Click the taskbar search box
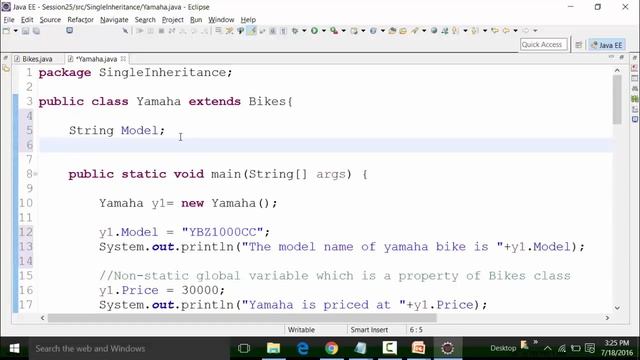640x360 pixels. click(x=129, y=349)
